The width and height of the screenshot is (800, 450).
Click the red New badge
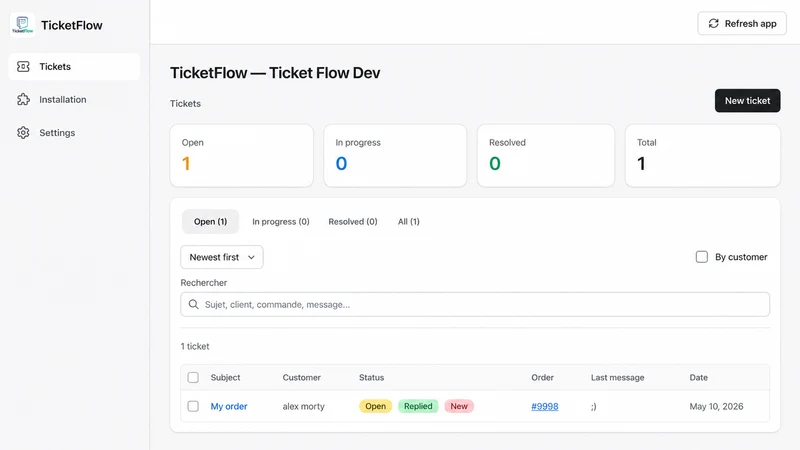tap(459, 406)
